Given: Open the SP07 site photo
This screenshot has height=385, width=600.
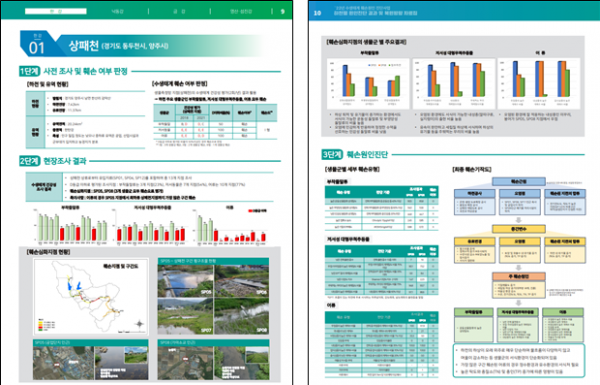Looking at the screenshot, I should [186, 315].
